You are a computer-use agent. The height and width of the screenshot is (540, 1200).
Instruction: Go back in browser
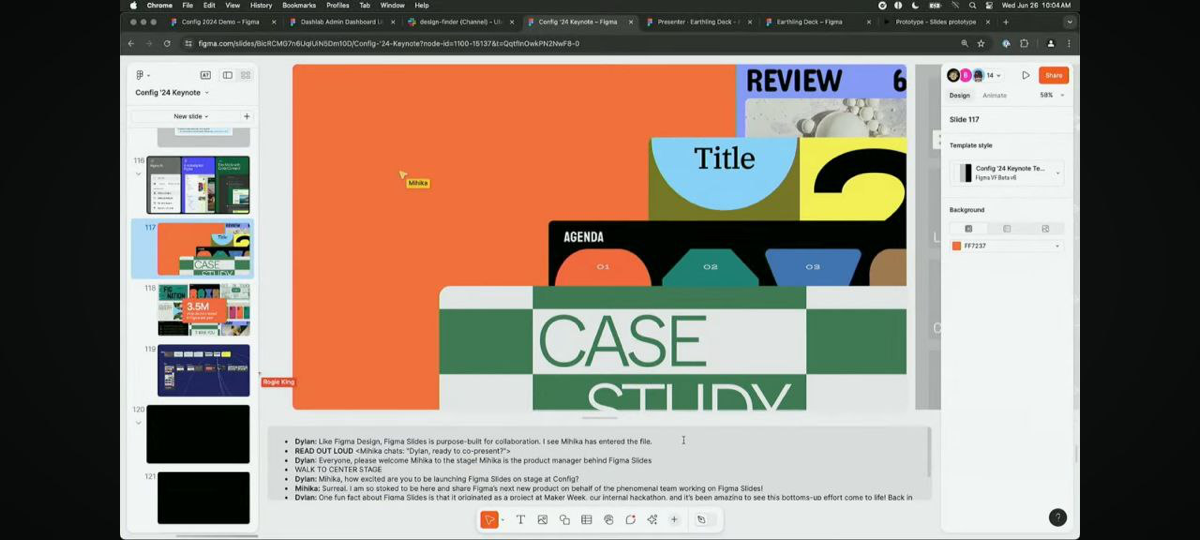(131, 44)
